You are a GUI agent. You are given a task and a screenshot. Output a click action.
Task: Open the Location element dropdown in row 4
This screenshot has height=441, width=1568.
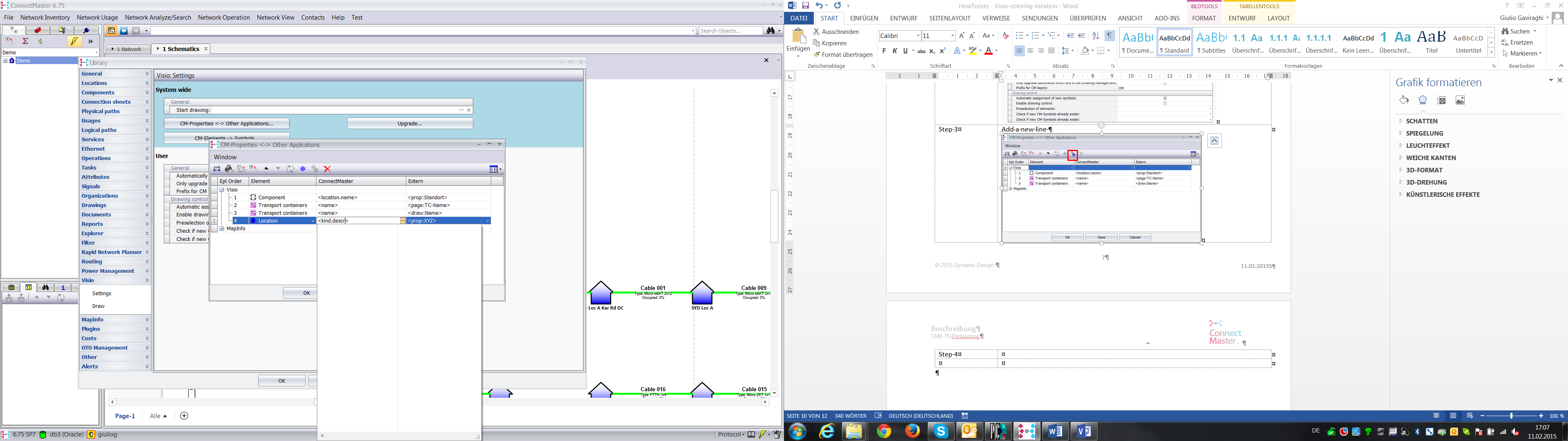[x=313, y=221]
